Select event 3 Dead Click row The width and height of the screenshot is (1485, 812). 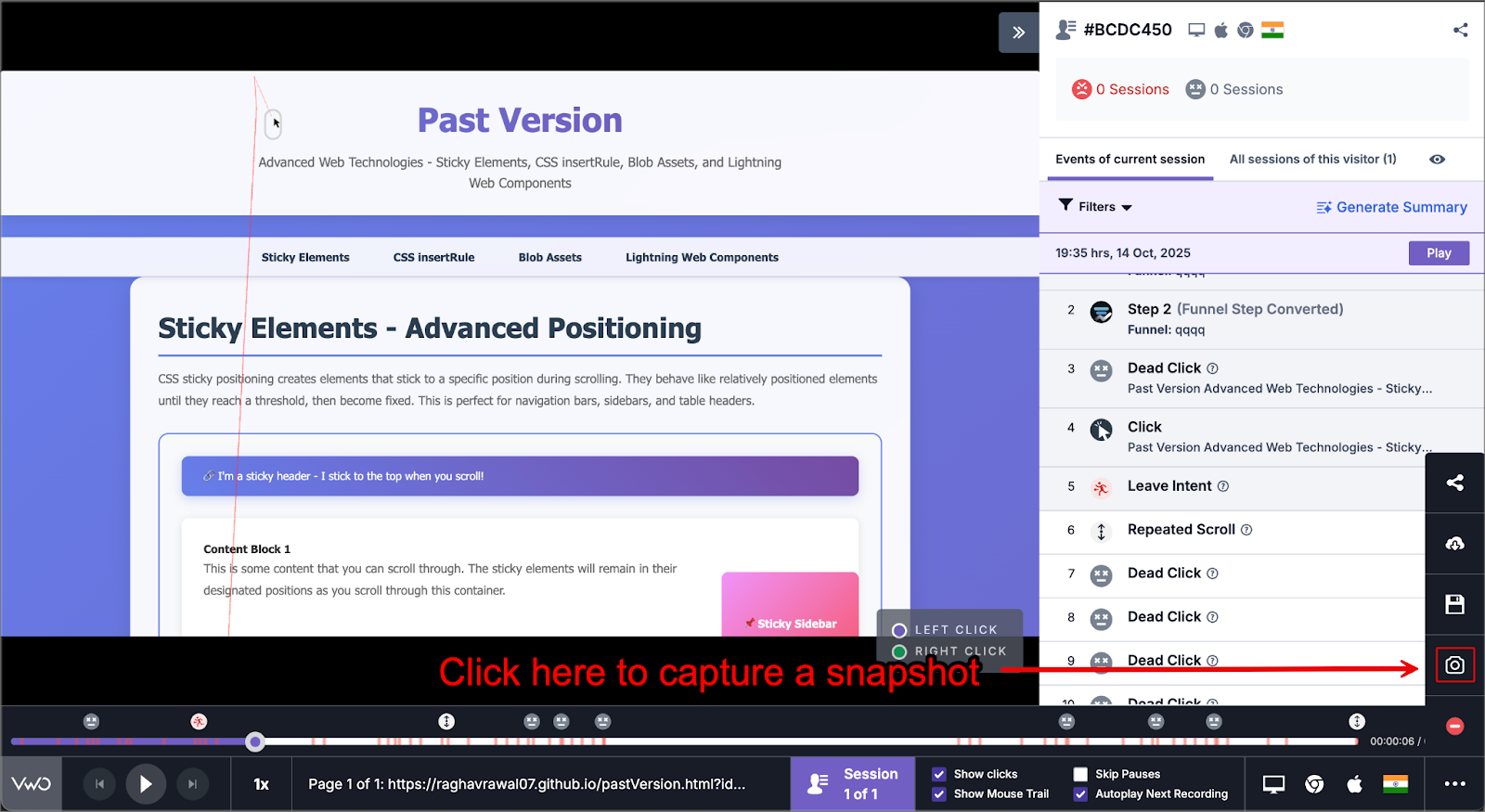coord(1261,378)
